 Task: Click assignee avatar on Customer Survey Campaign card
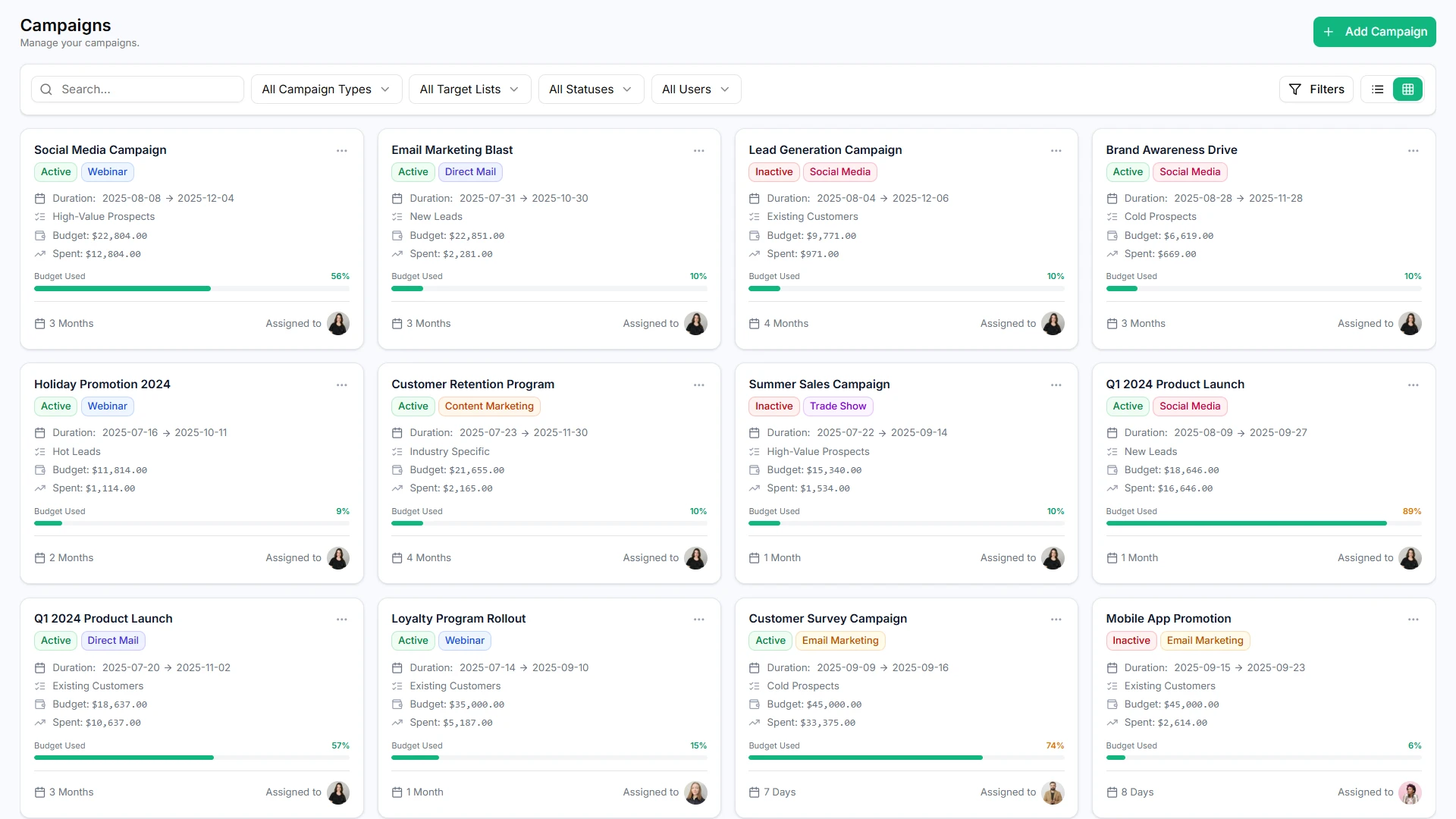click(x=1053, y=792)
